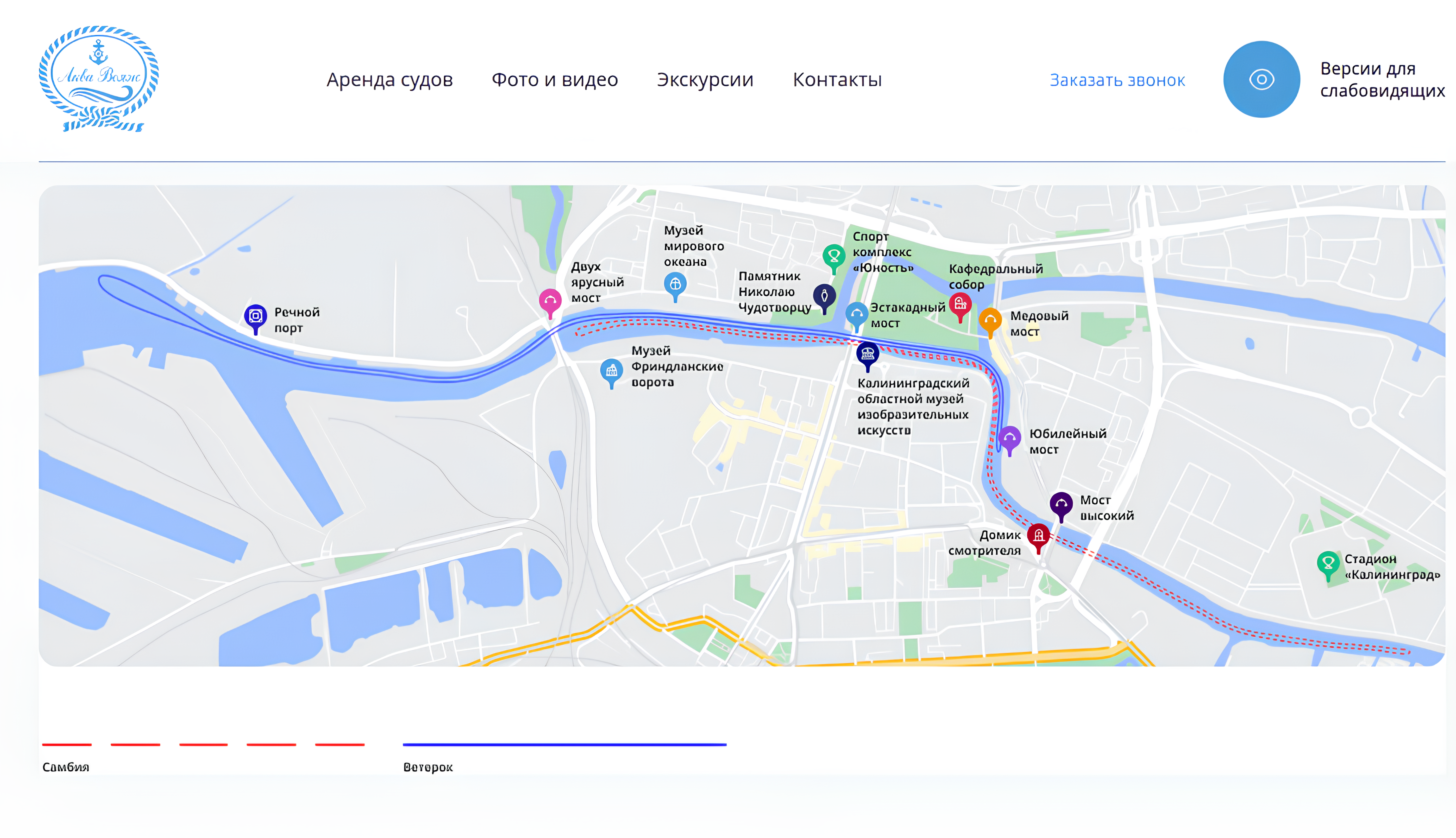The width and height of the screenshot is (1456, 838).
Task: Open the Аренда судов menu item
Action: point(389,79)
